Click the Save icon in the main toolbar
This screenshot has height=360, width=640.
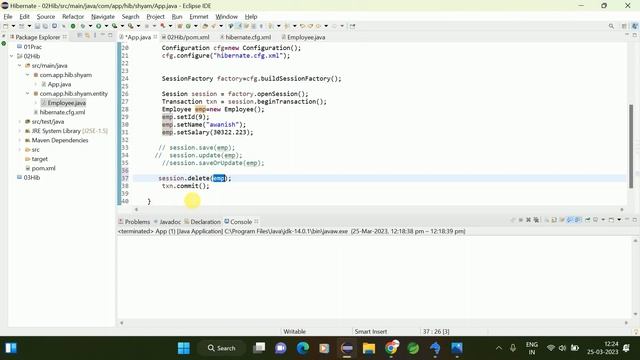point(37,26)
